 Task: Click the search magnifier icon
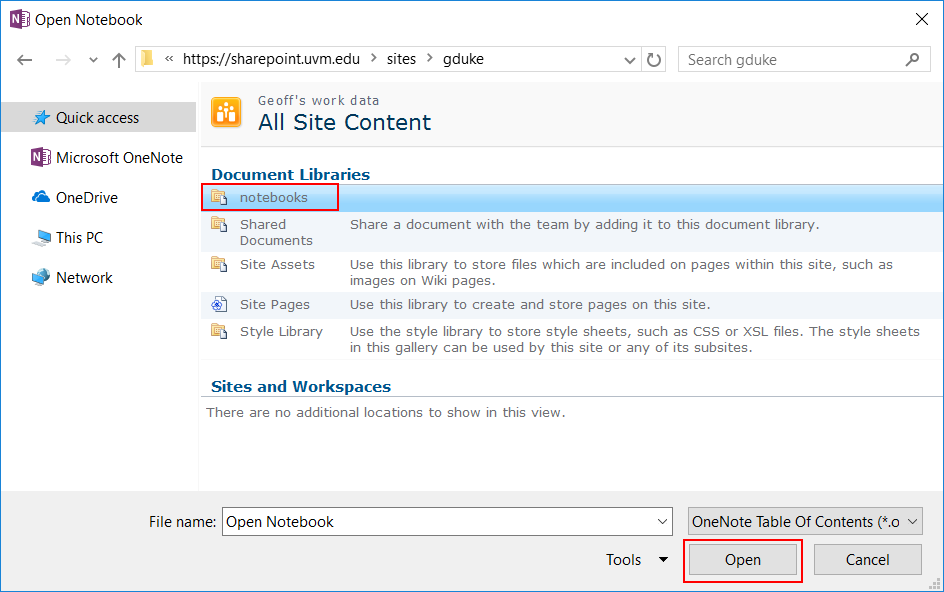coord(912,60)
